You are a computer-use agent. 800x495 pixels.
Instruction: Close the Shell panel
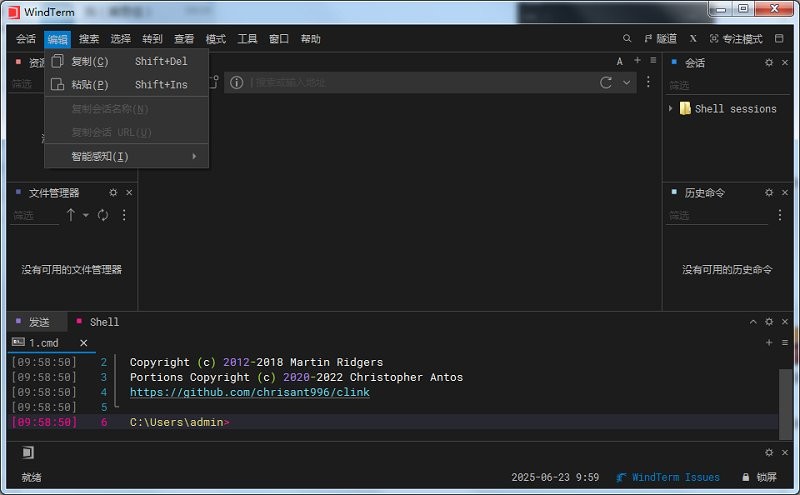tap(785, 322)
